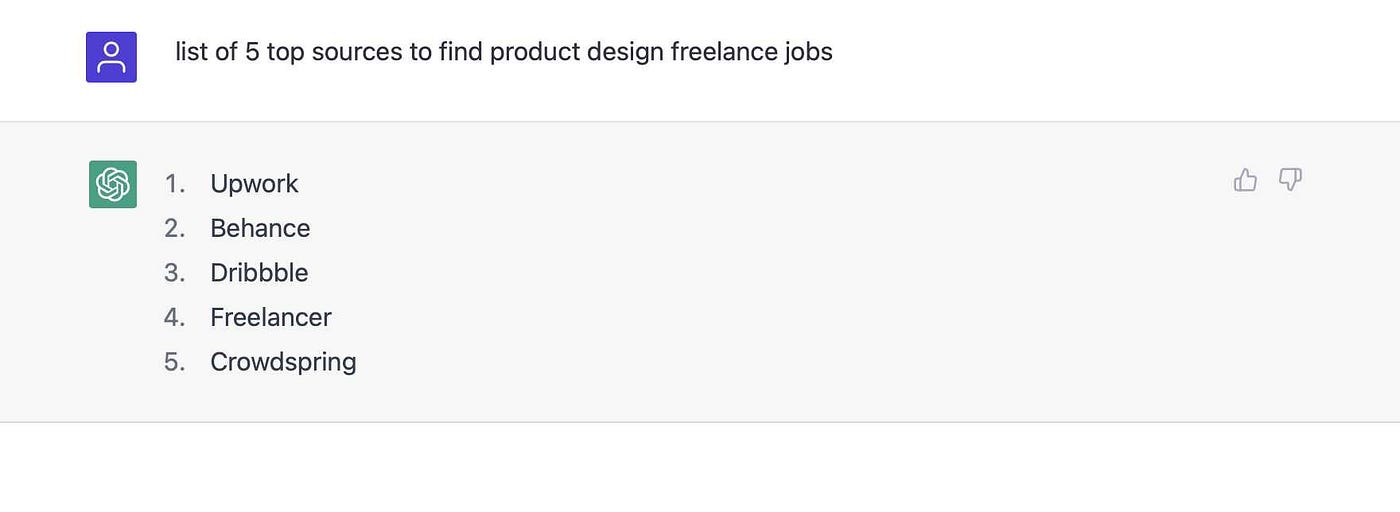Viewport: 1400px width, 512px height.
Task: Click Crowdspring in the response list
Action: [x=283, y=362]
